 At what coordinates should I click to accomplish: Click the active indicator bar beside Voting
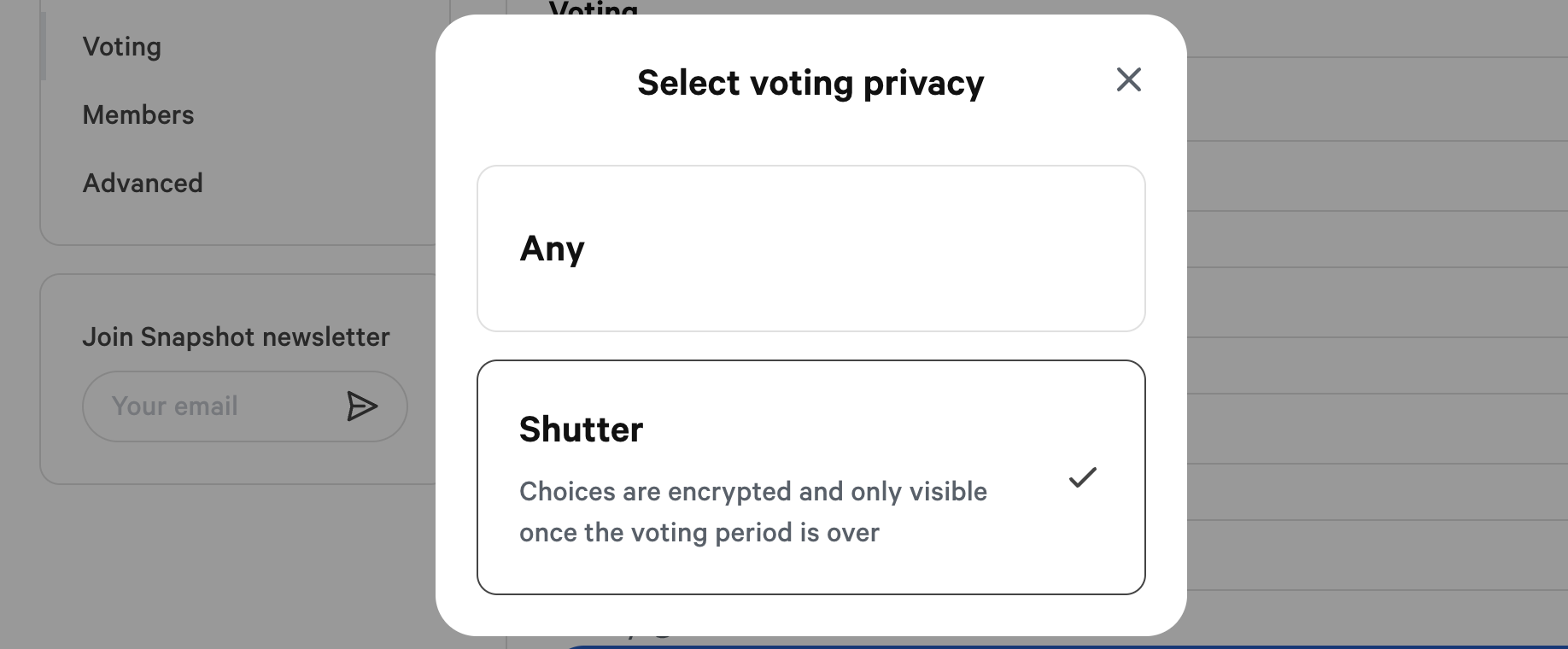click(43, 47)
